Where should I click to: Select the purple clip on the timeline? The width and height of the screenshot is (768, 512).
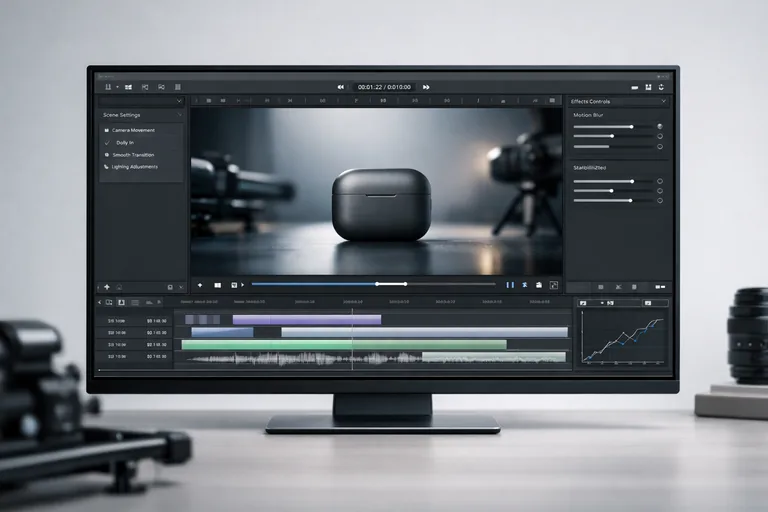point(306,320)
